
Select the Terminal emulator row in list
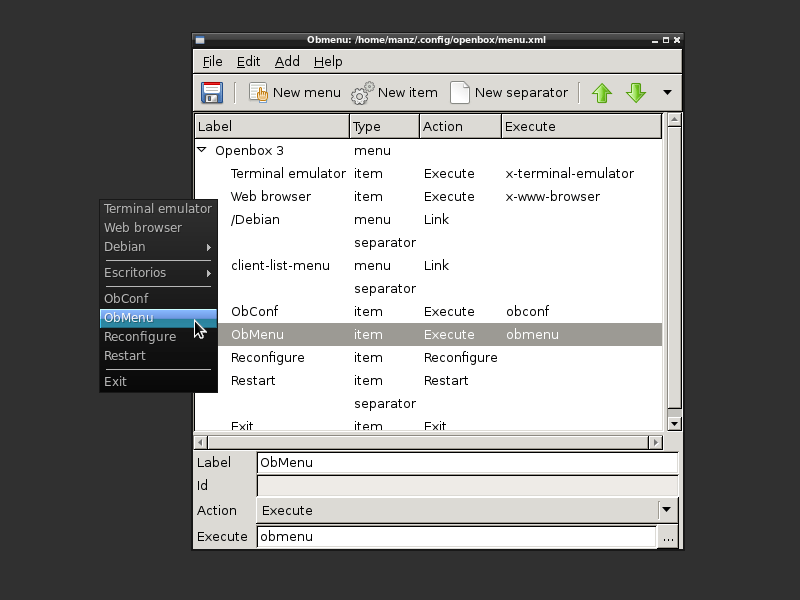pos(429,173)
